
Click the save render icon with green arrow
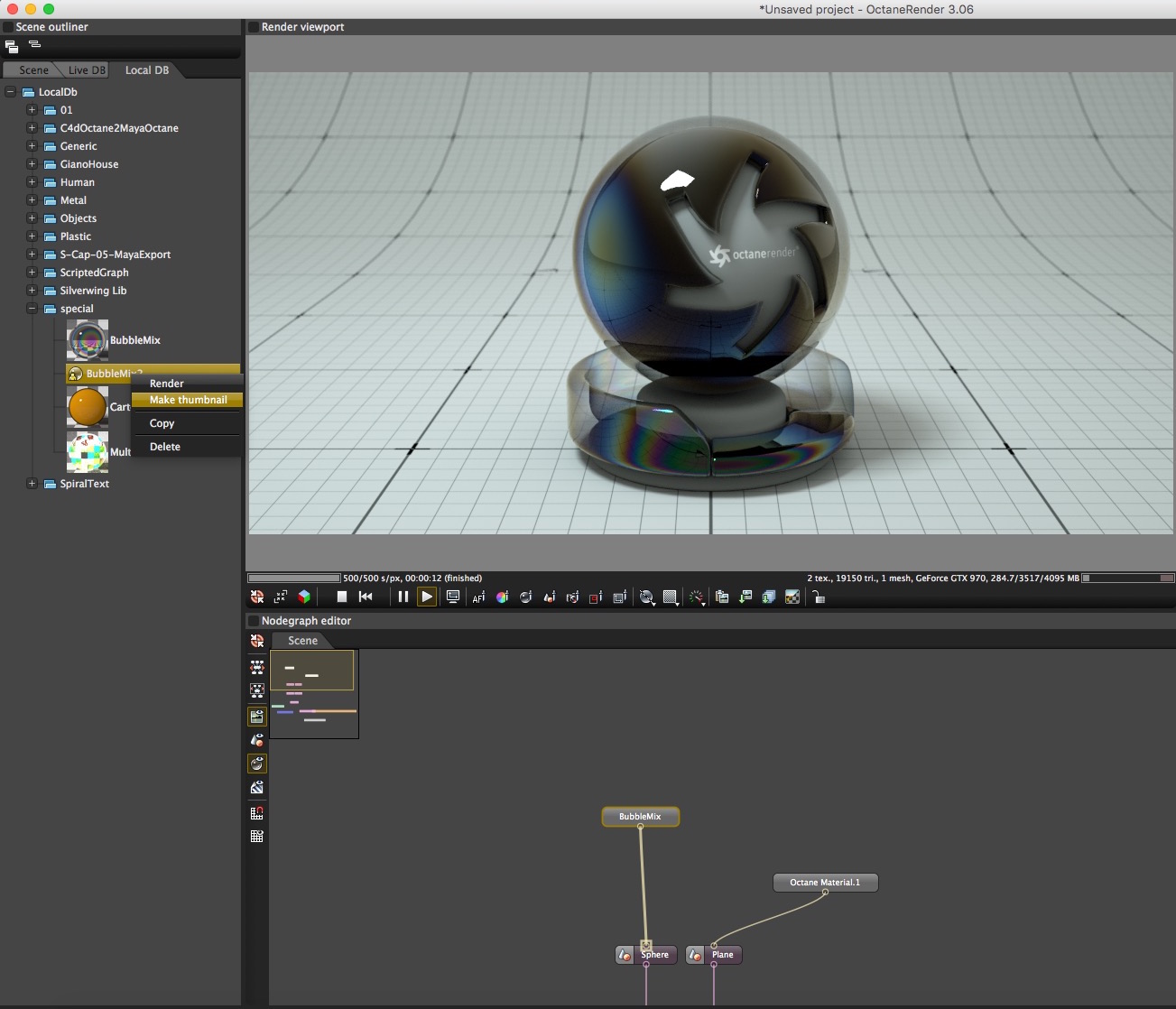tap(745, 597)
